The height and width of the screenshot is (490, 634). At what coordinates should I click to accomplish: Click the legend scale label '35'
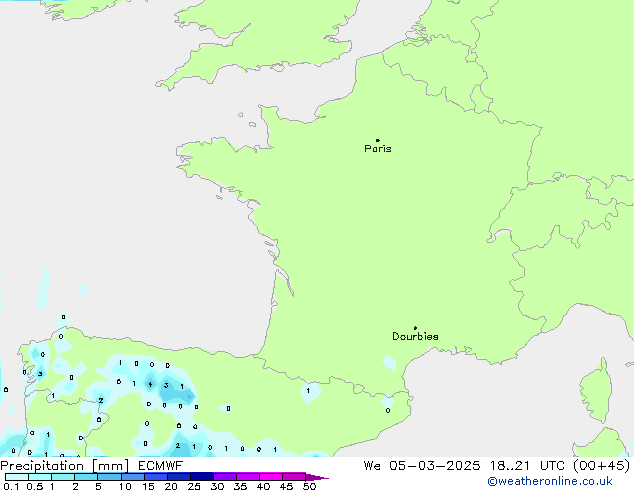click(240, 486)
